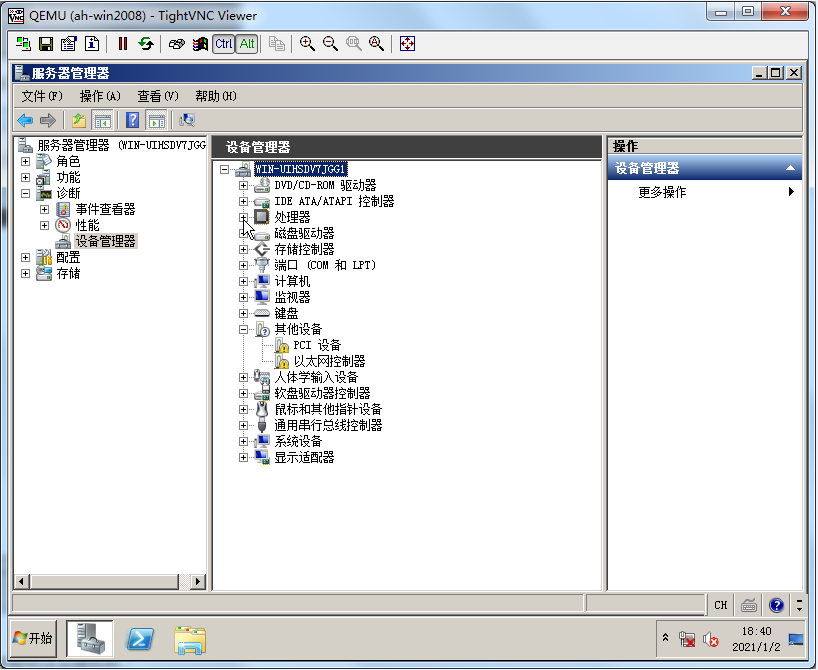Toggle the Ctrl key button in VNC toolbar
Image resolution: width=818 pixels, height=670 pixels.
223,43
